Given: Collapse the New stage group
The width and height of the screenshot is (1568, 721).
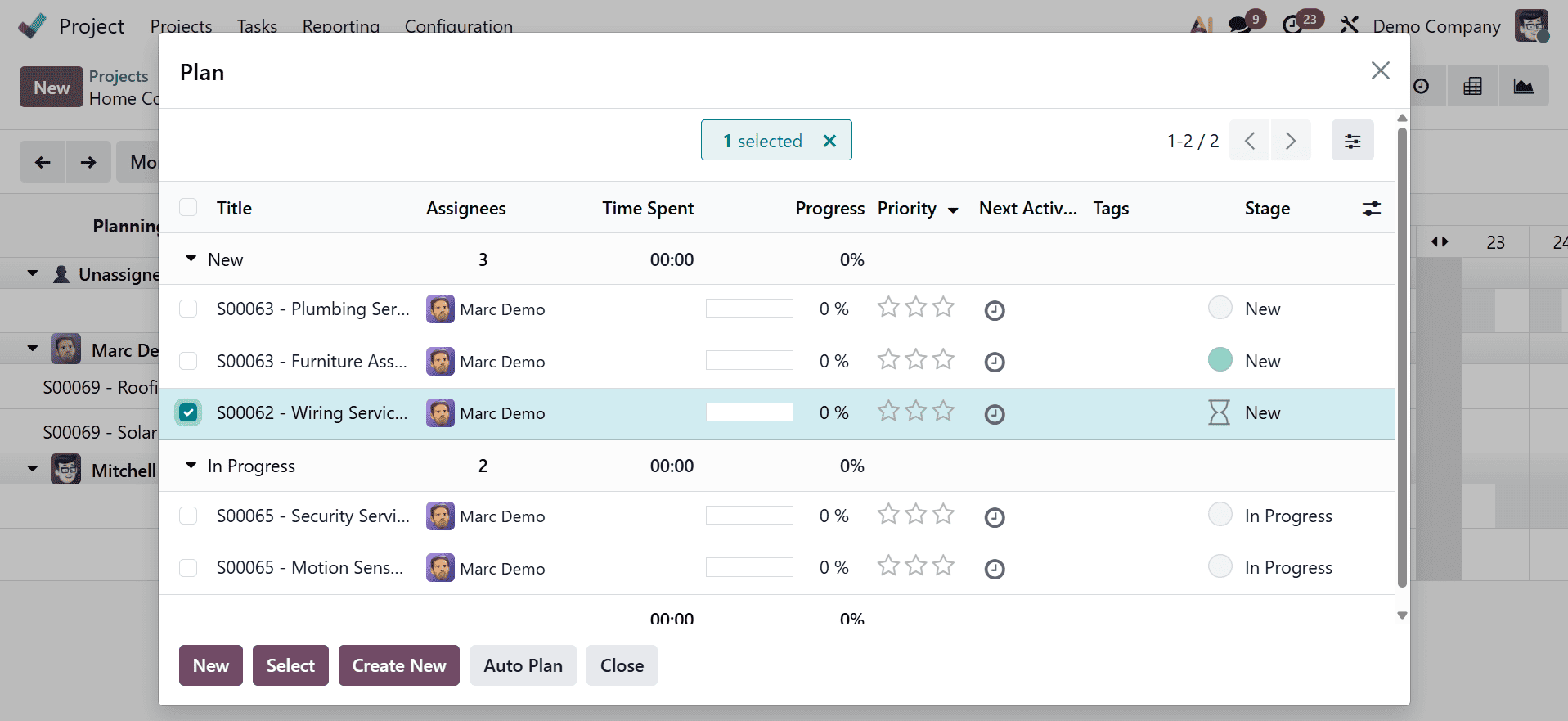Looking at the screenshot, I should click(x=191, y=259).
